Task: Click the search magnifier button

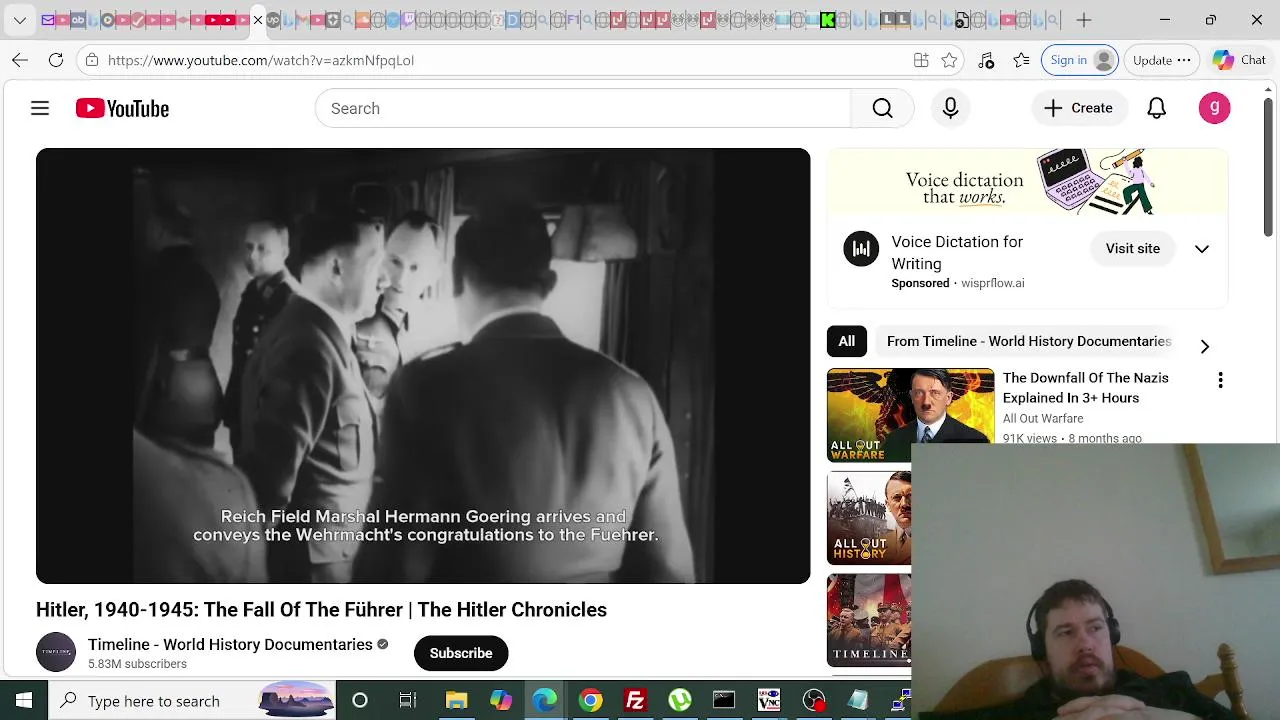Action: (882, 108)
